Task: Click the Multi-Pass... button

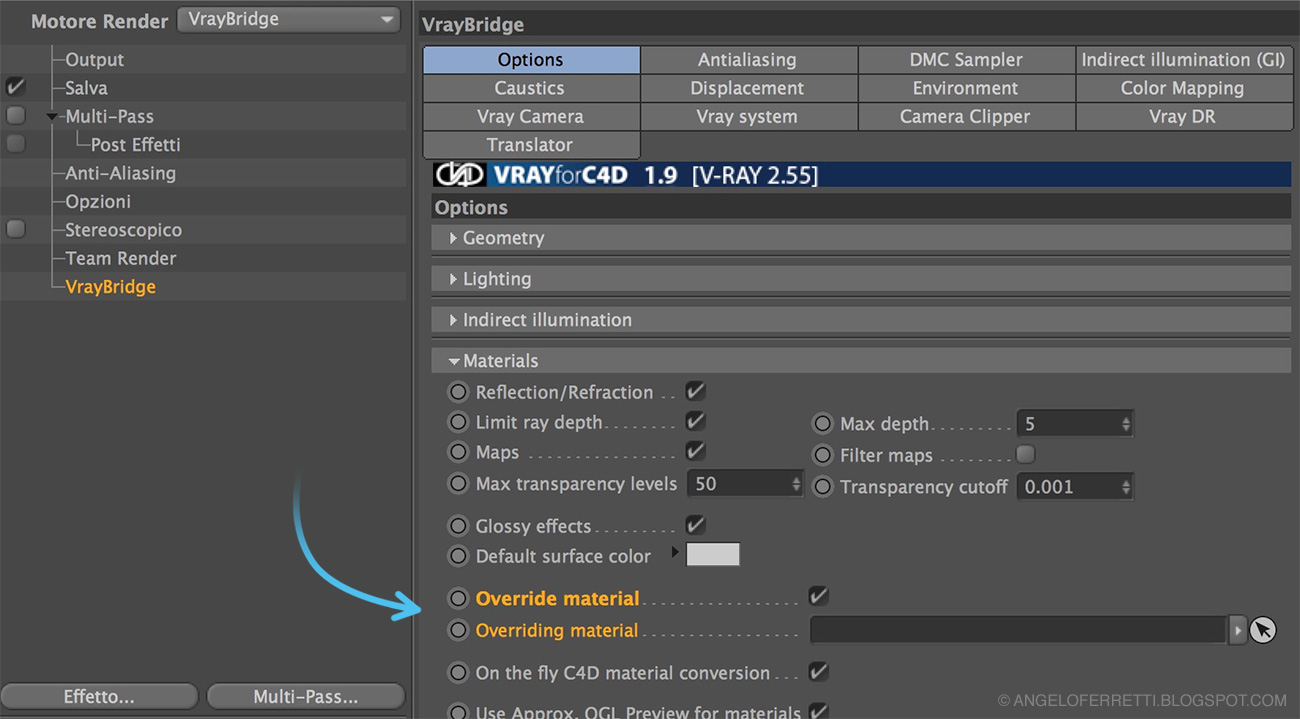Action: pyautogui.click(x=306, y=696)
